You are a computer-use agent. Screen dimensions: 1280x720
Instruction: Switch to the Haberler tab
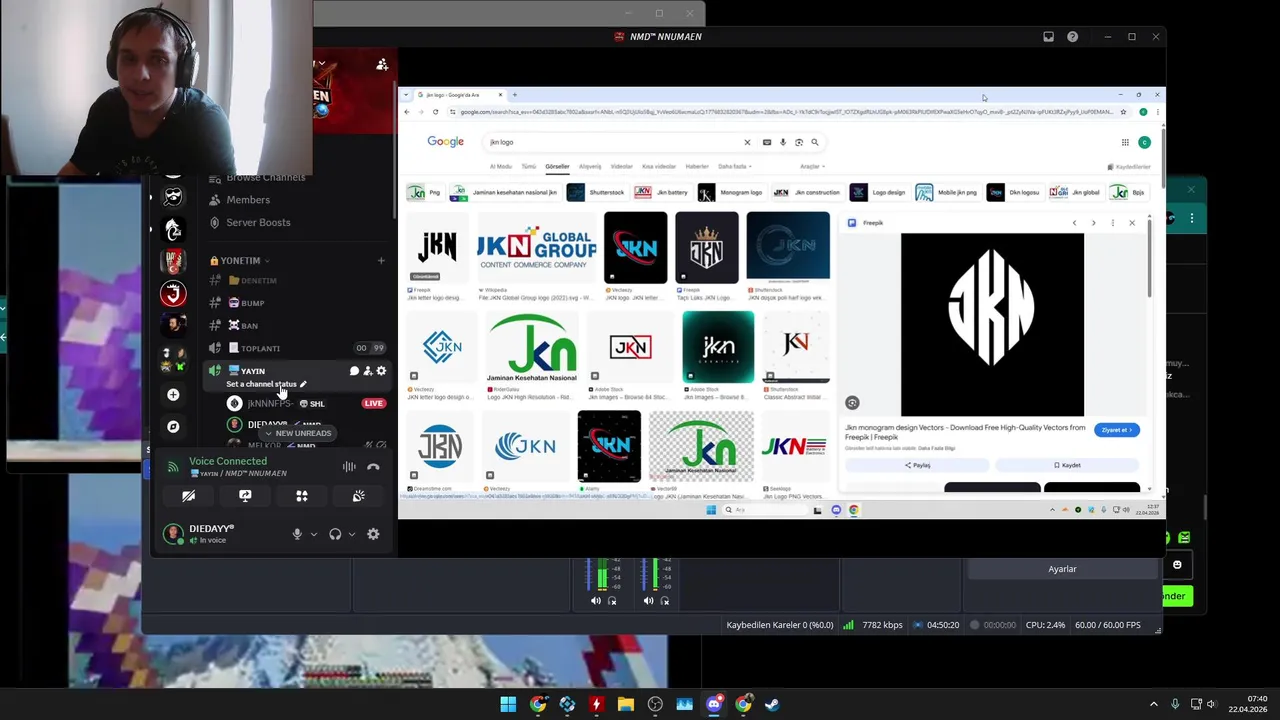[697, 166]
